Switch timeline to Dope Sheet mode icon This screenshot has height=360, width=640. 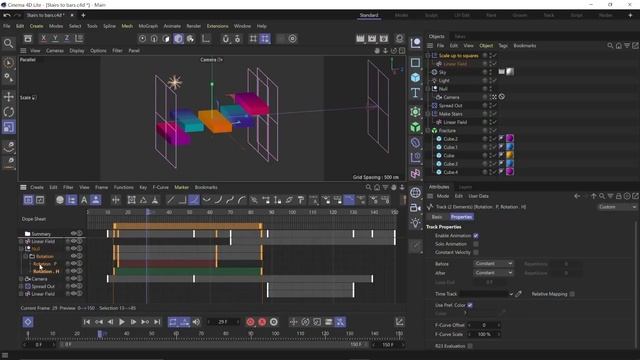28,200
